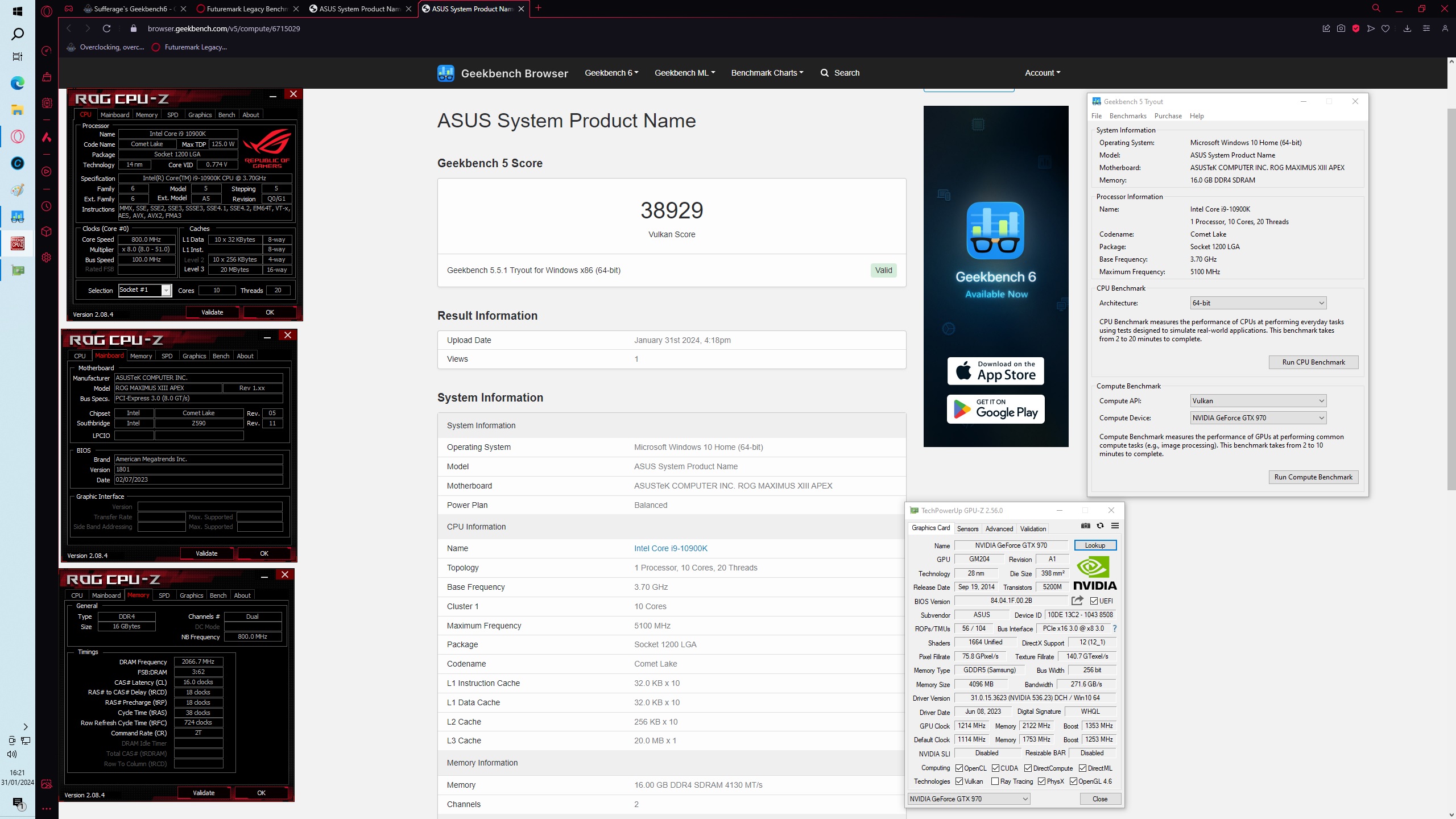Click the heart bookmark icon in address bar
1456x819 pixels.
point(1385,28)
